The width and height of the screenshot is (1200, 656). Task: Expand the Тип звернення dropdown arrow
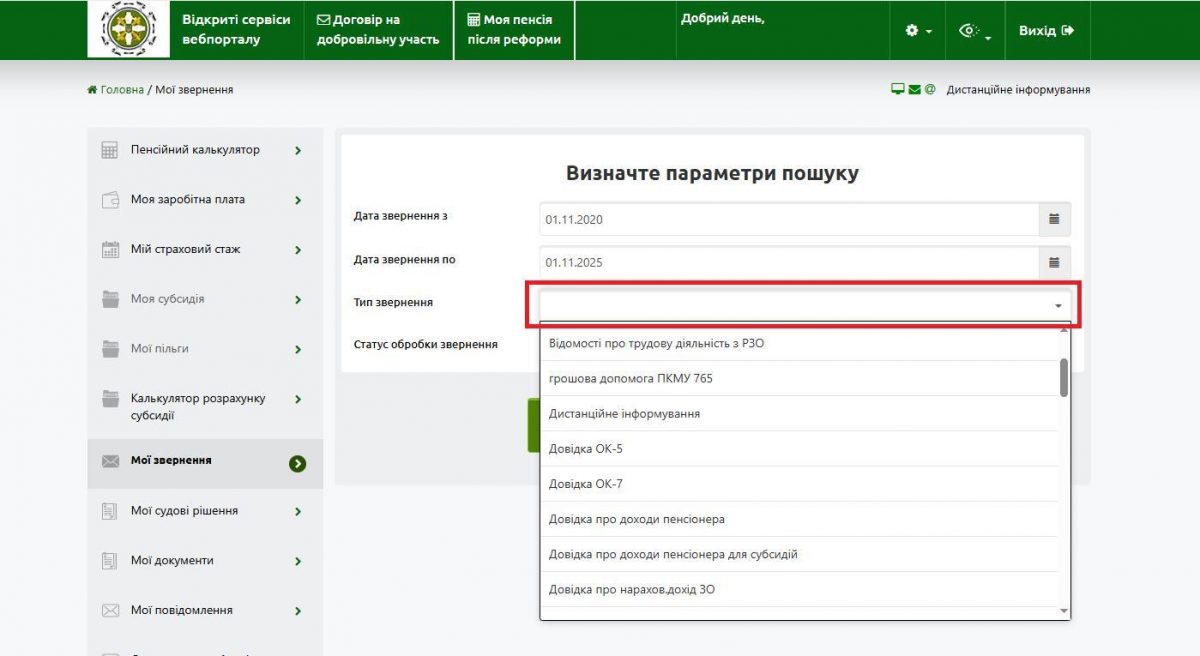[x=1058, y=306]
